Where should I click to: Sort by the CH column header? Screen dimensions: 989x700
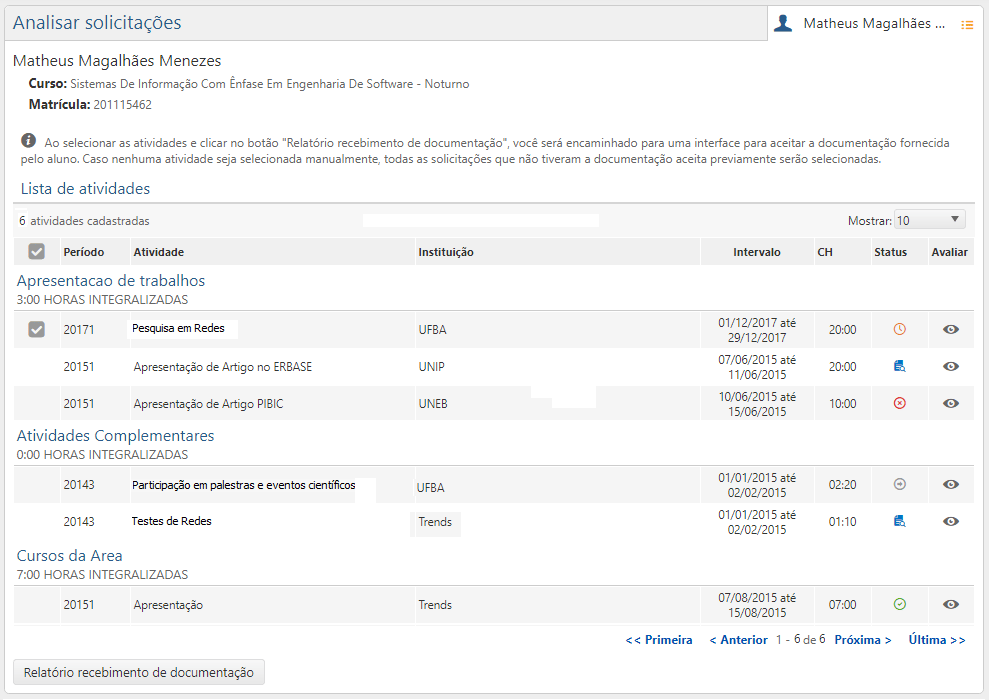point(824,252)
